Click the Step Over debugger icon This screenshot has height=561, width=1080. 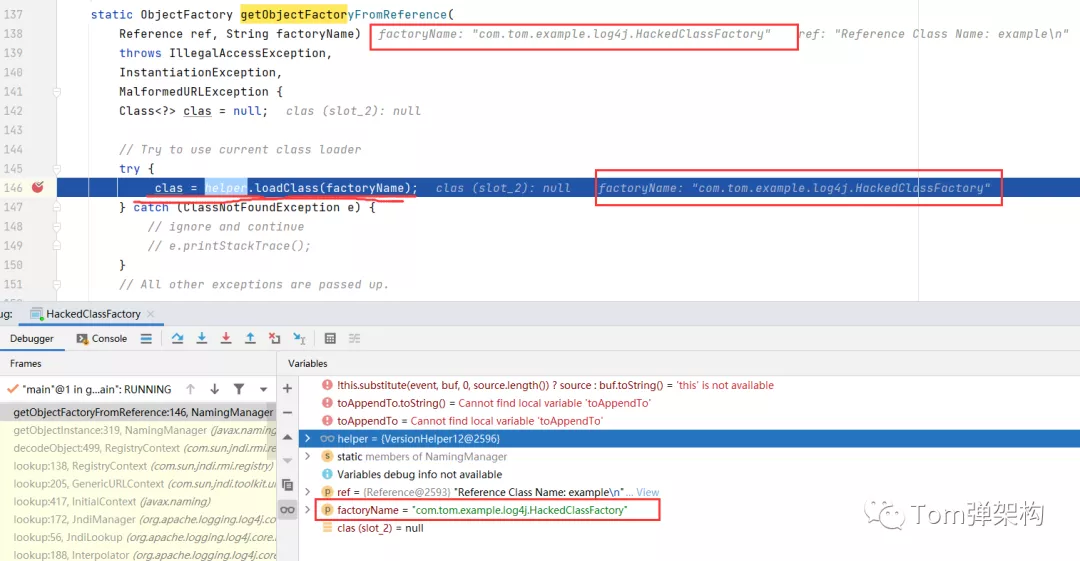pyautogui.click(x=177, y=339)
